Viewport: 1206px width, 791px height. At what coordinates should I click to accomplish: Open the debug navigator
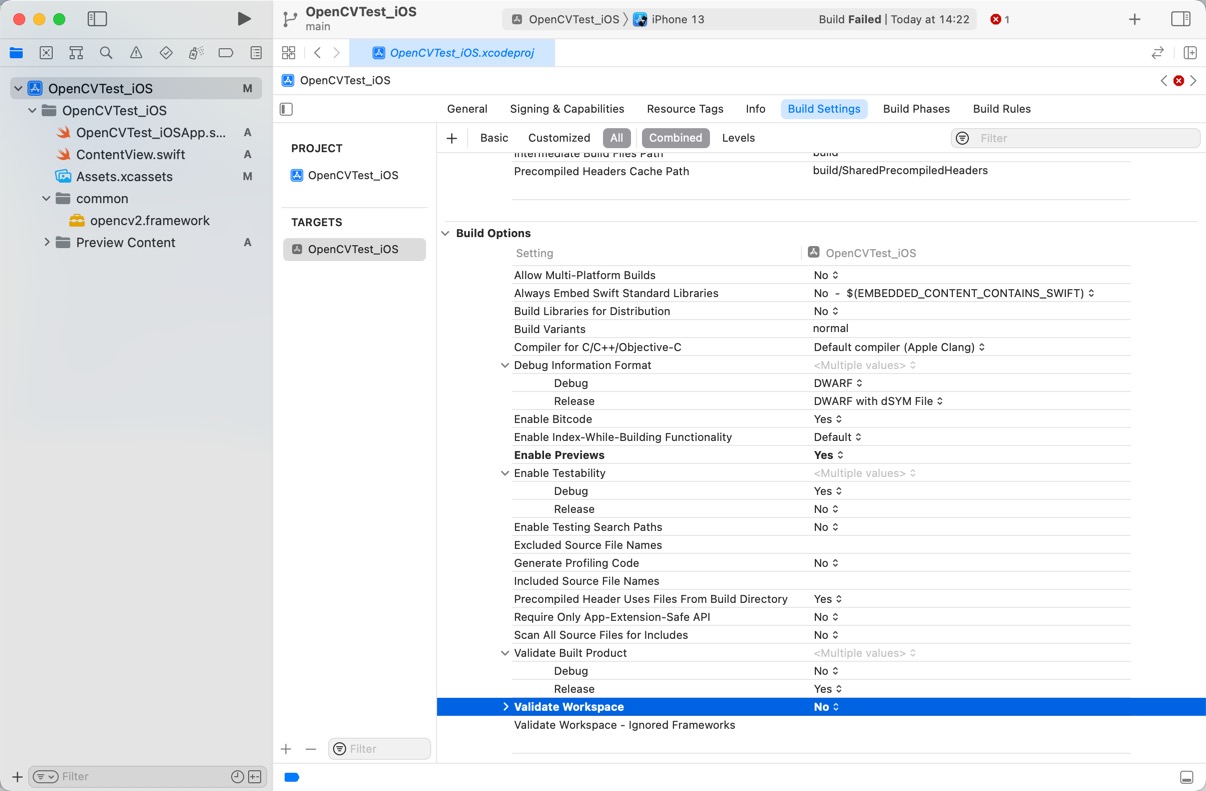coord(196,53)
